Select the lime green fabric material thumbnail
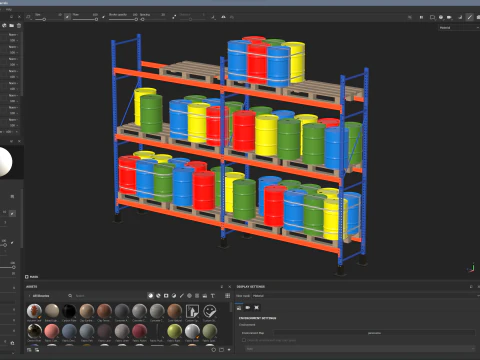480x360 pixels. click(x=174, y=331)
